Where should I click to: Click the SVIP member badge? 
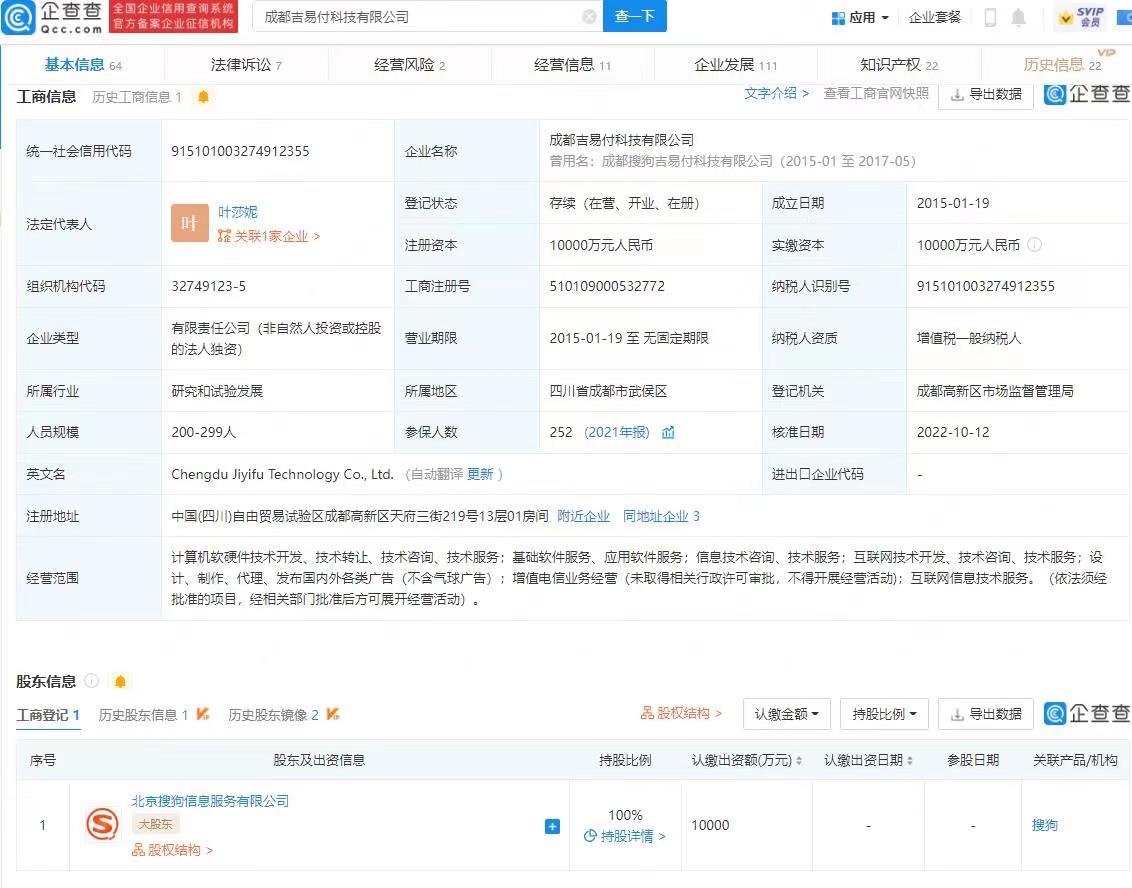1082,17
